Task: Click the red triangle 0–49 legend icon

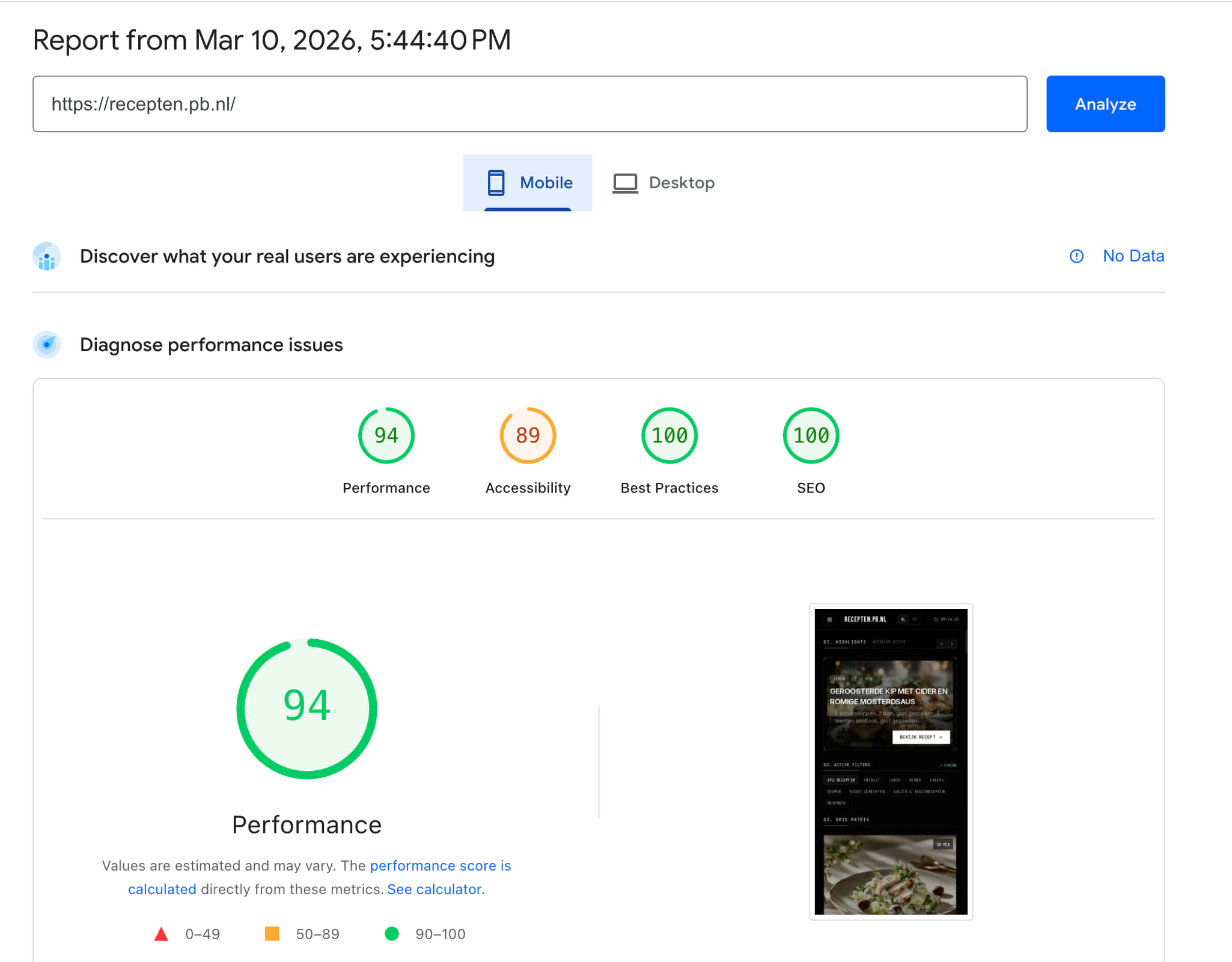Action: click(161, 934)
